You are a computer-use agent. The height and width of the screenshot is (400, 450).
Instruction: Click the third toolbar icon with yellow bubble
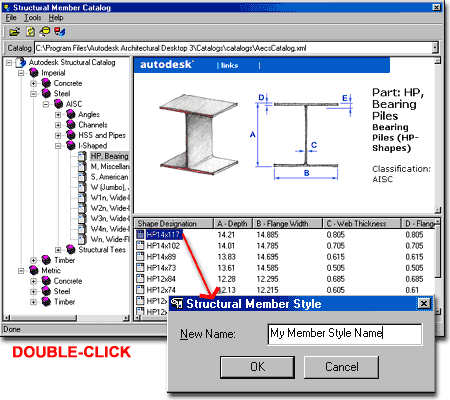click(45, 32)
